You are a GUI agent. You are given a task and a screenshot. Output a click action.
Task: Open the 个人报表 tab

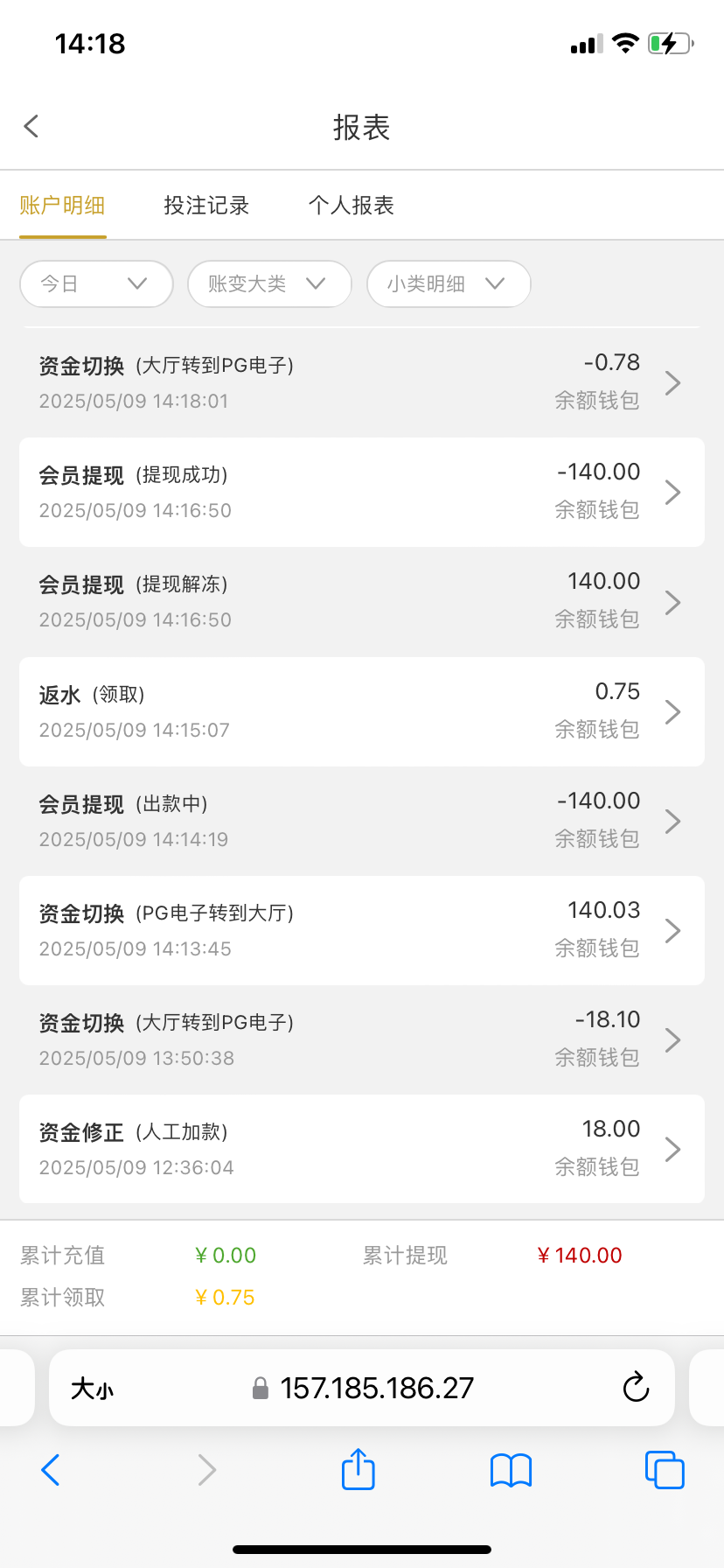(x=352, y=206)
